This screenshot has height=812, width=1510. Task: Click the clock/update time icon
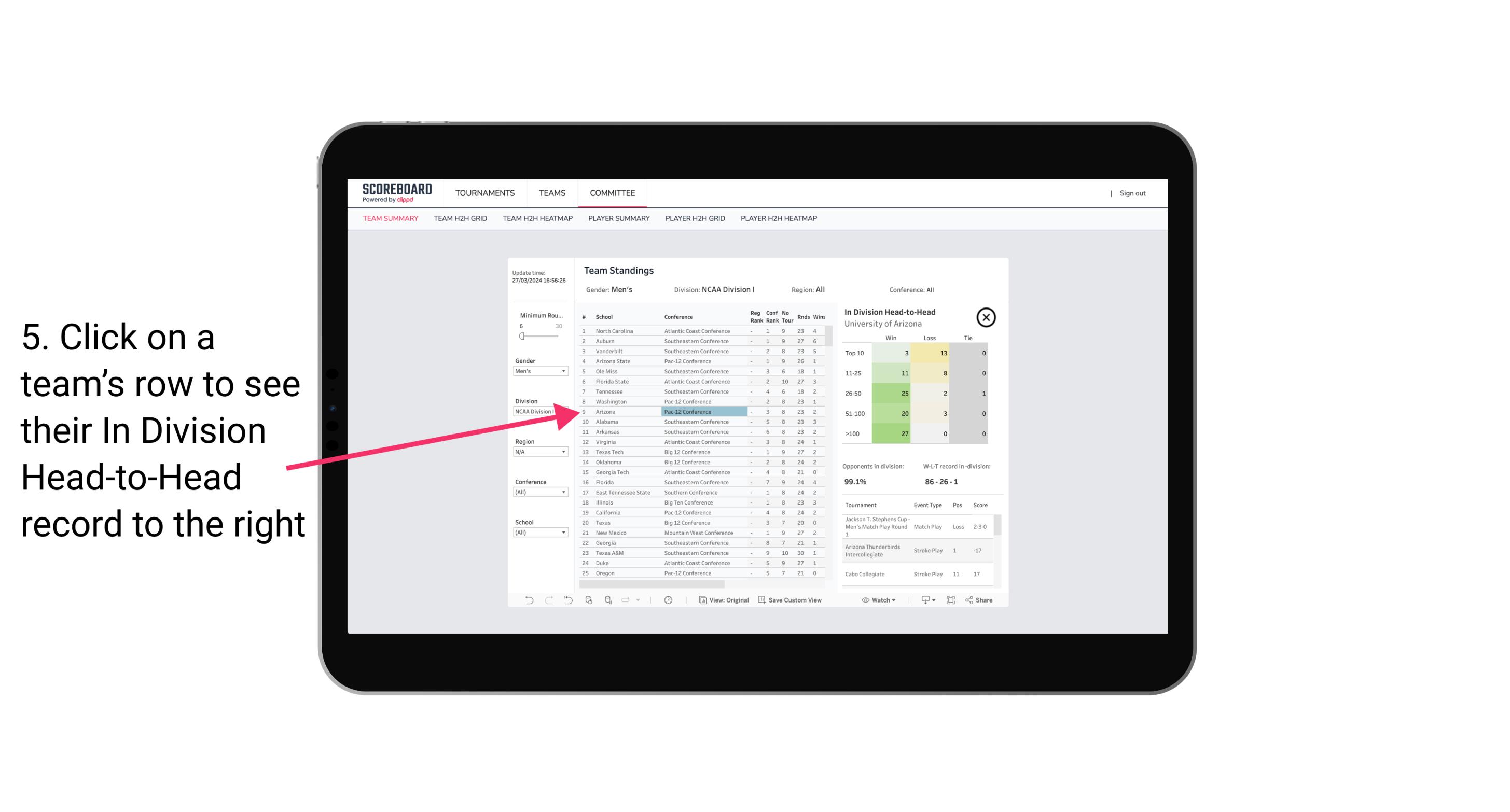coord(669,601)
